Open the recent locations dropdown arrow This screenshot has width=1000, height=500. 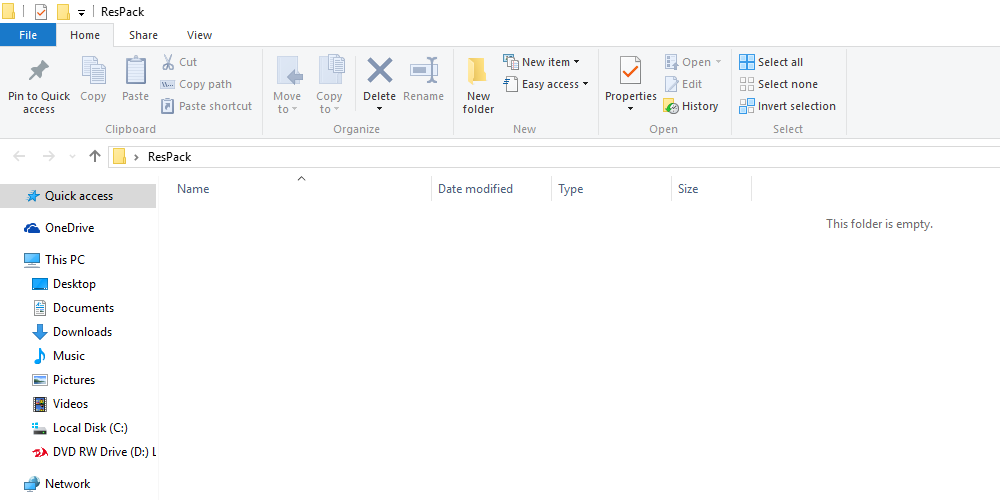72,157
